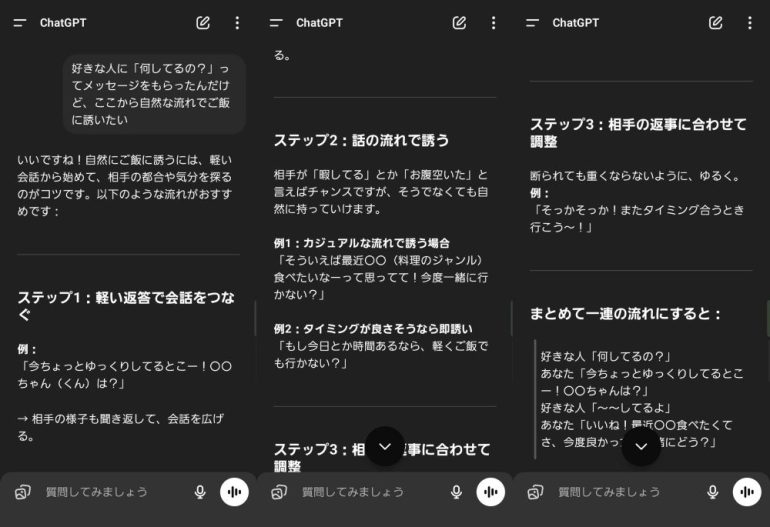
Task: Select the microphone icon in the middle panel
Action: [456, 492]
